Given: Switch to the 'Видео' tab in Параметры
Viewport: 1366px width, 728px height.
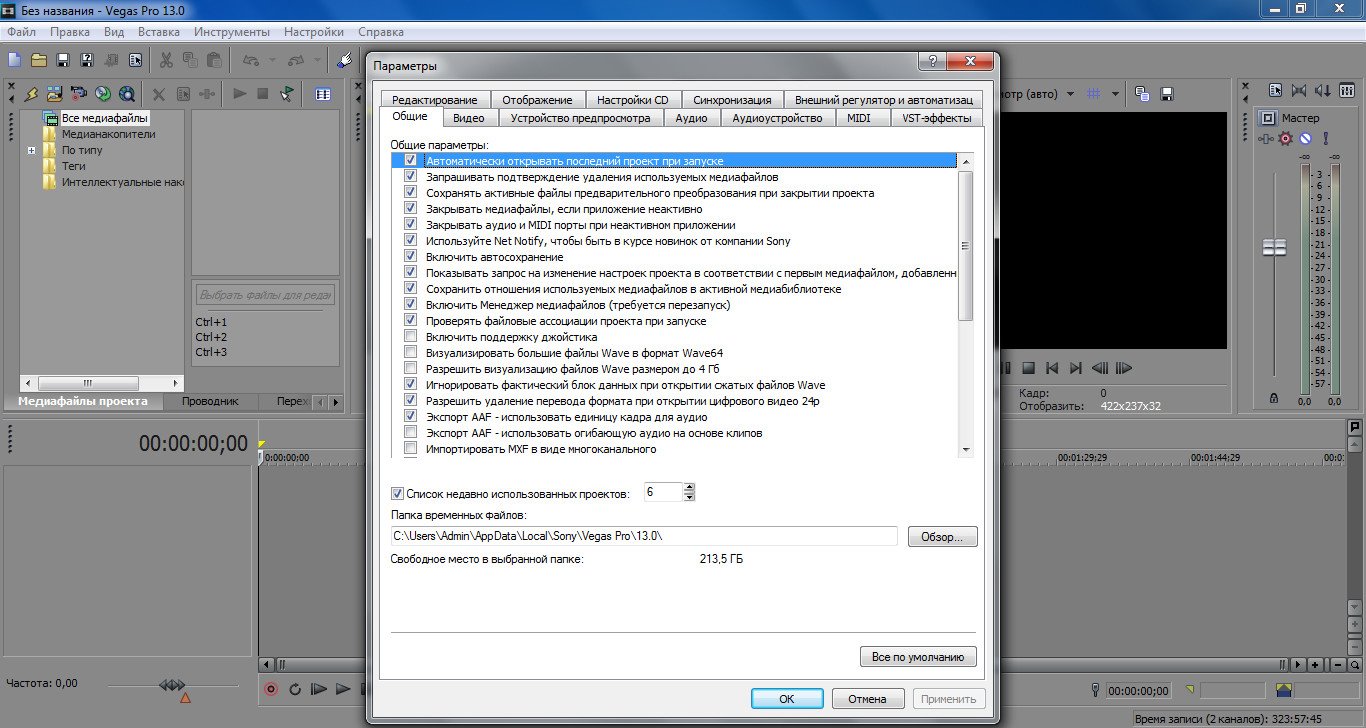Looking at the screenshot, I should coord(468,118).
